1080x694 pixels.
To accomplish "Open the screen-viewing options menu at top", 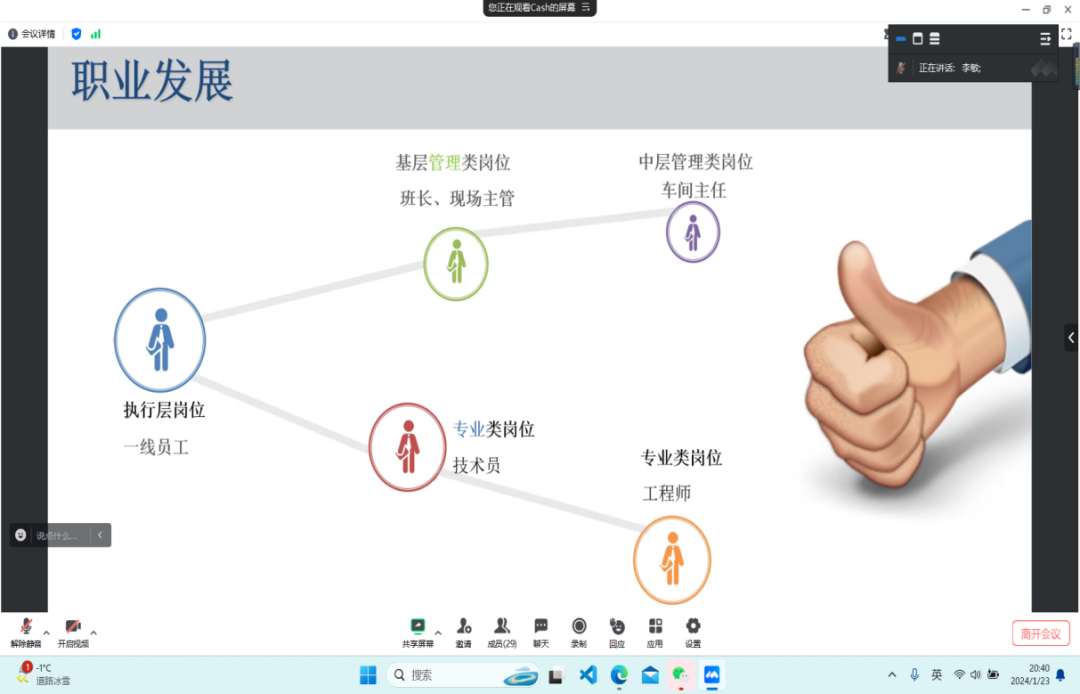I will (587, 7).
